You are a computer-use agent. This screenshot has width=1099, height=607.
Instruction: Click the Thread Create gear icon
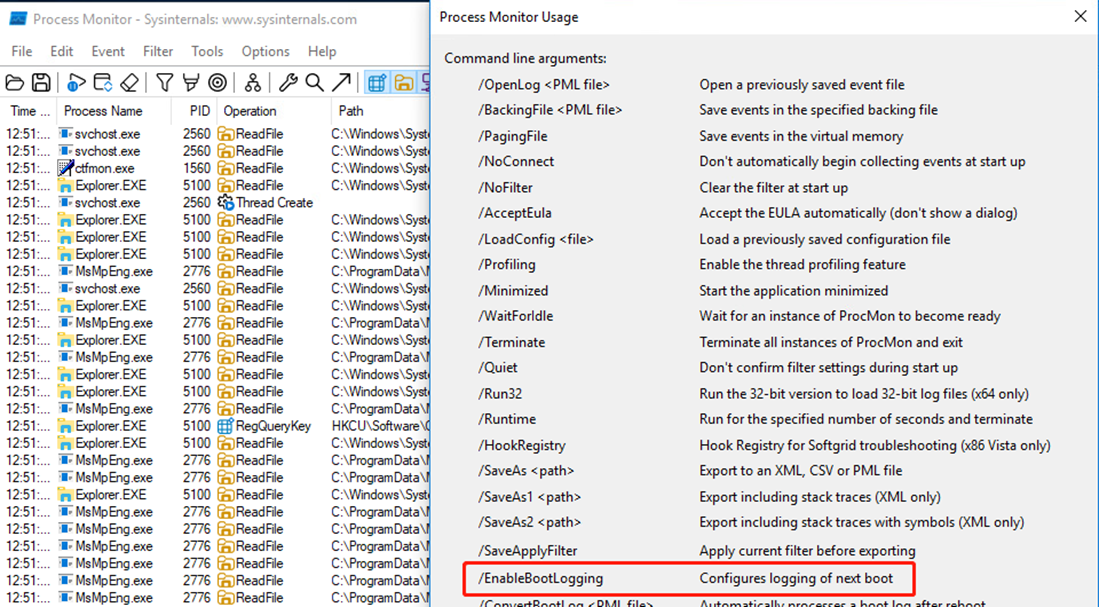[225, 203]
